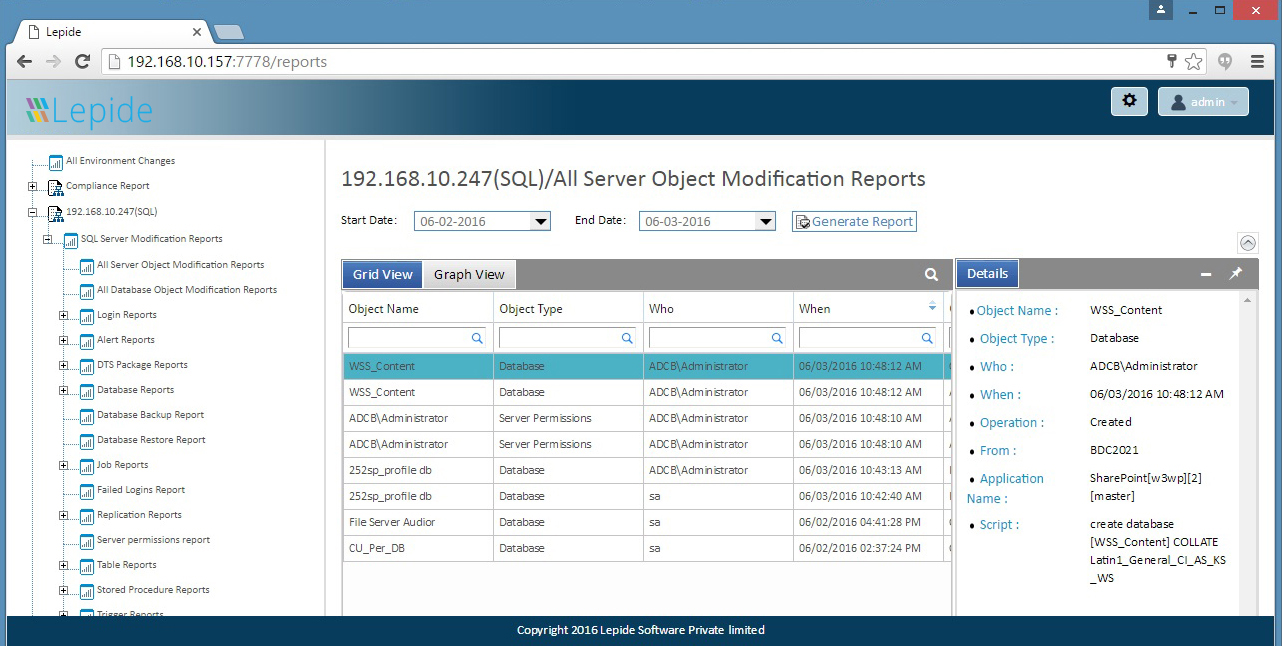The image size is (1282, 654).
Task: Collapse the filter section with up chevron
Action: coord(1248,243)
